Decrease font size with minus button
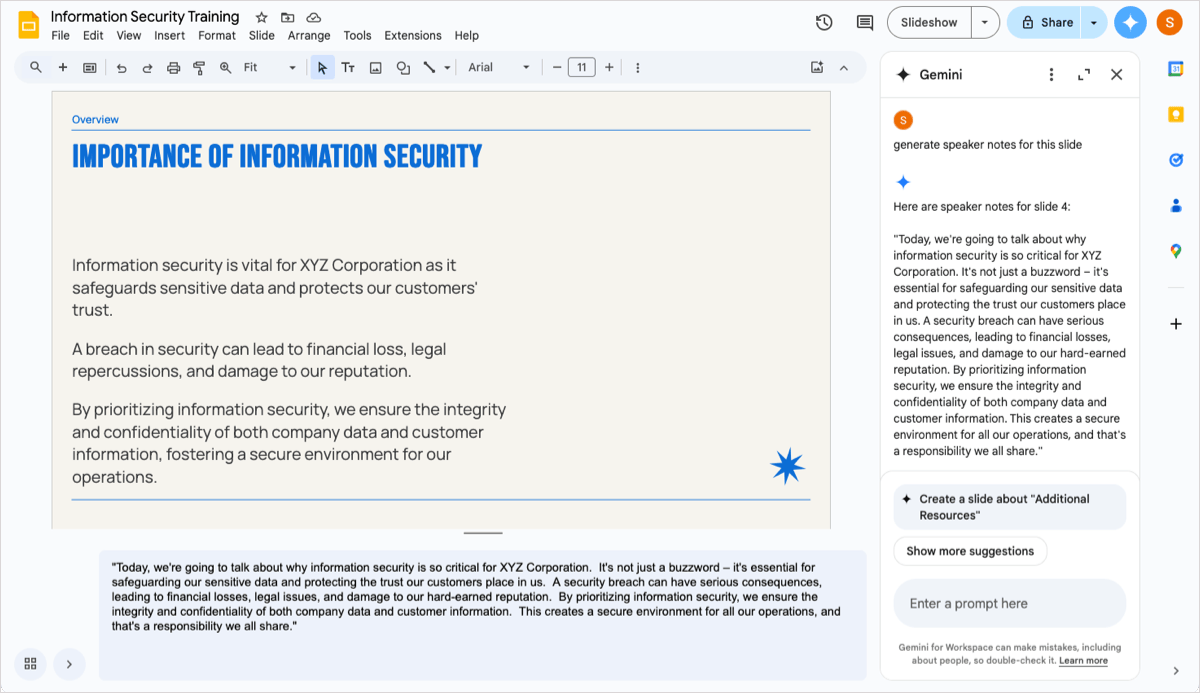The height and width of the screenshot is (693, 1200). pyautogui.click(x=557, y=68)
